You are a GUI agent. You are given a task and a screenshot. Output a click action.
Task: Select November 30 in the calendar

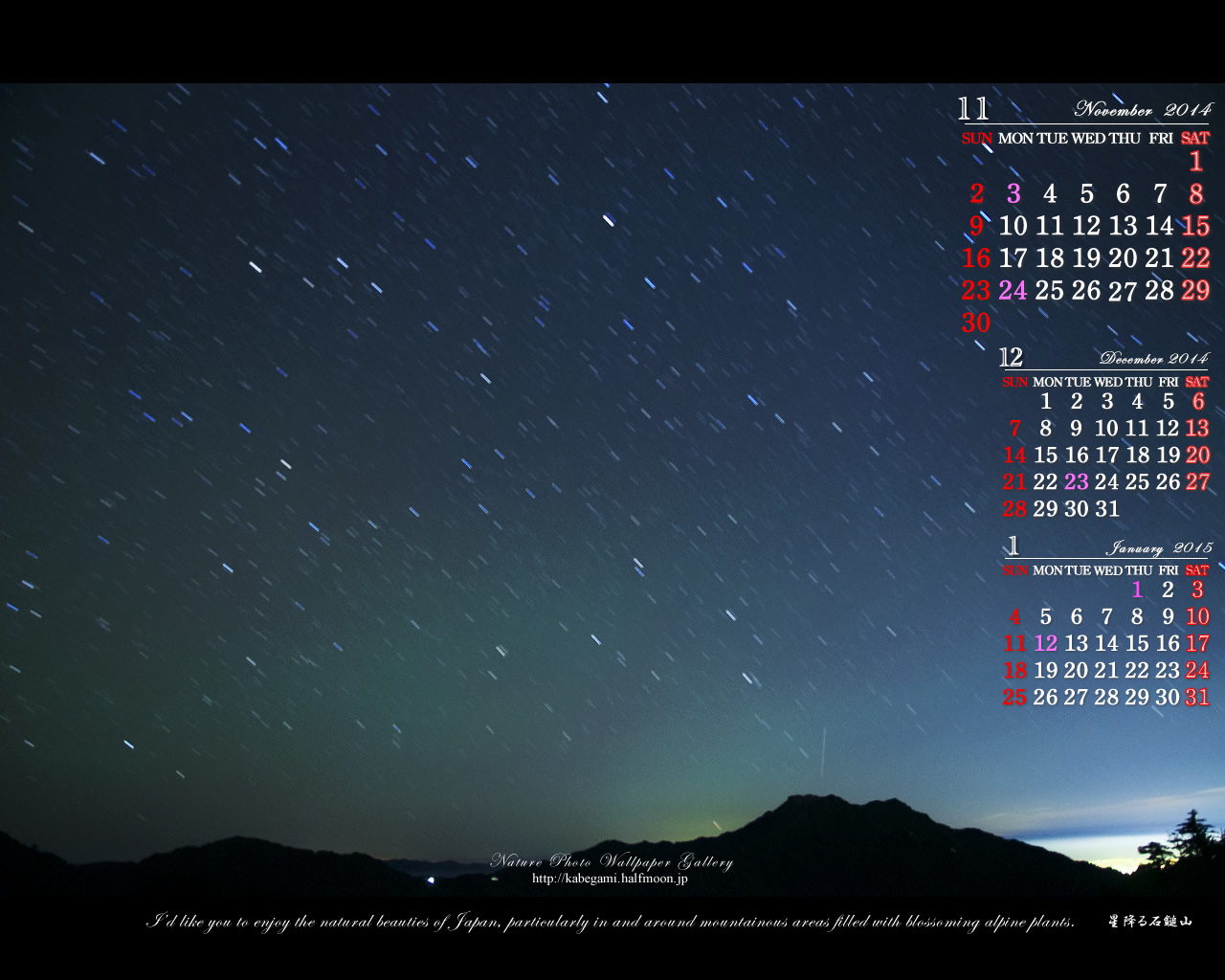click(976, 323)
